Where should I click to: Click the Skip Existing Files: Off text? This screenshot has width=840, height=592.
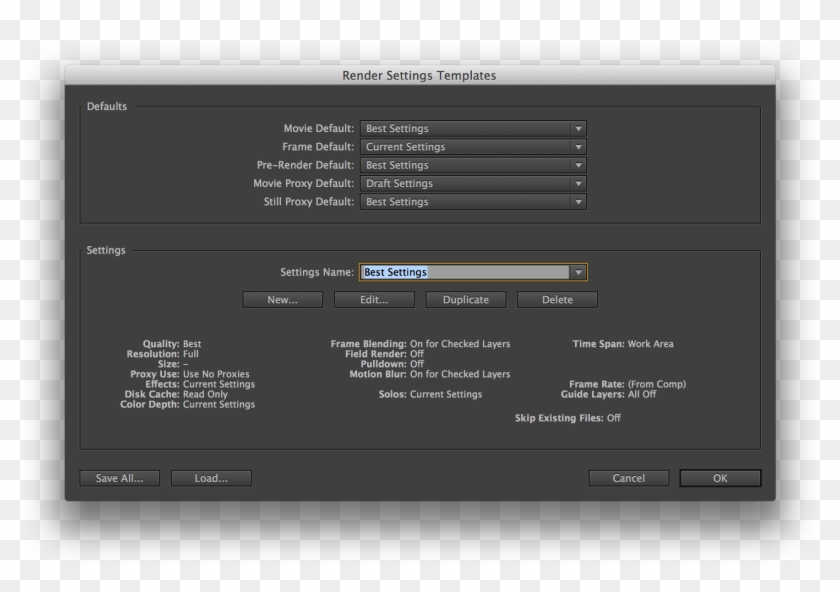[568, 418]
